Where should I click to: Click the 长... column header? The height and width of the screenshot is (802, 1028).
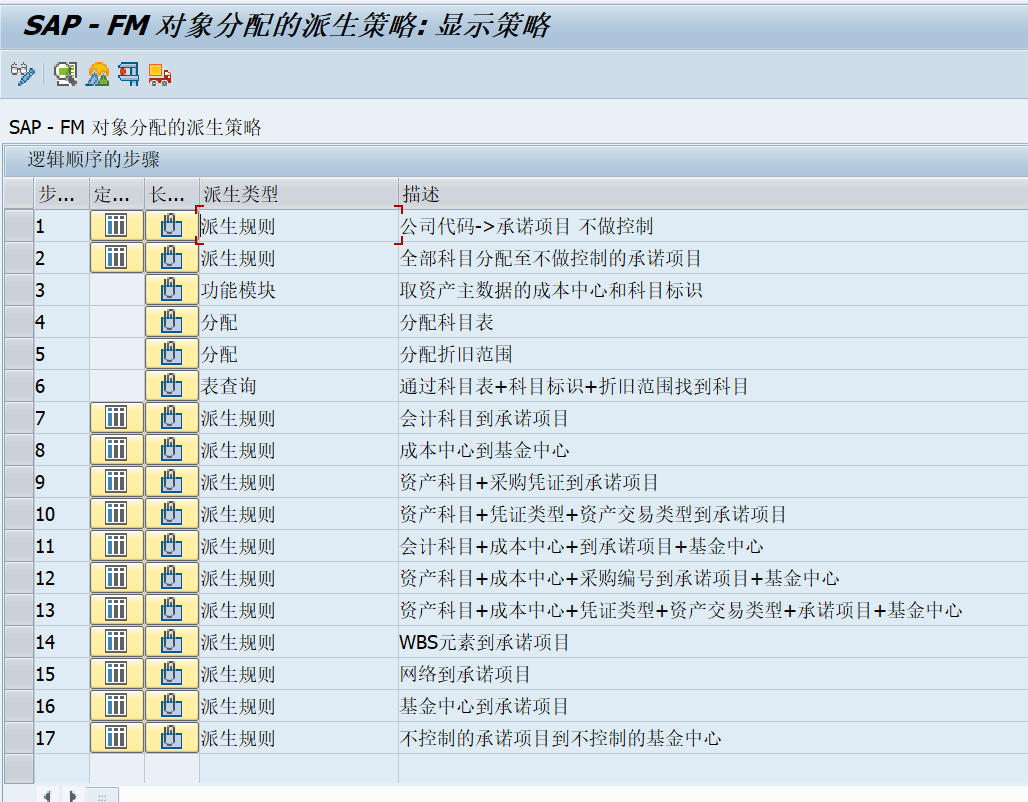(171, 194)
